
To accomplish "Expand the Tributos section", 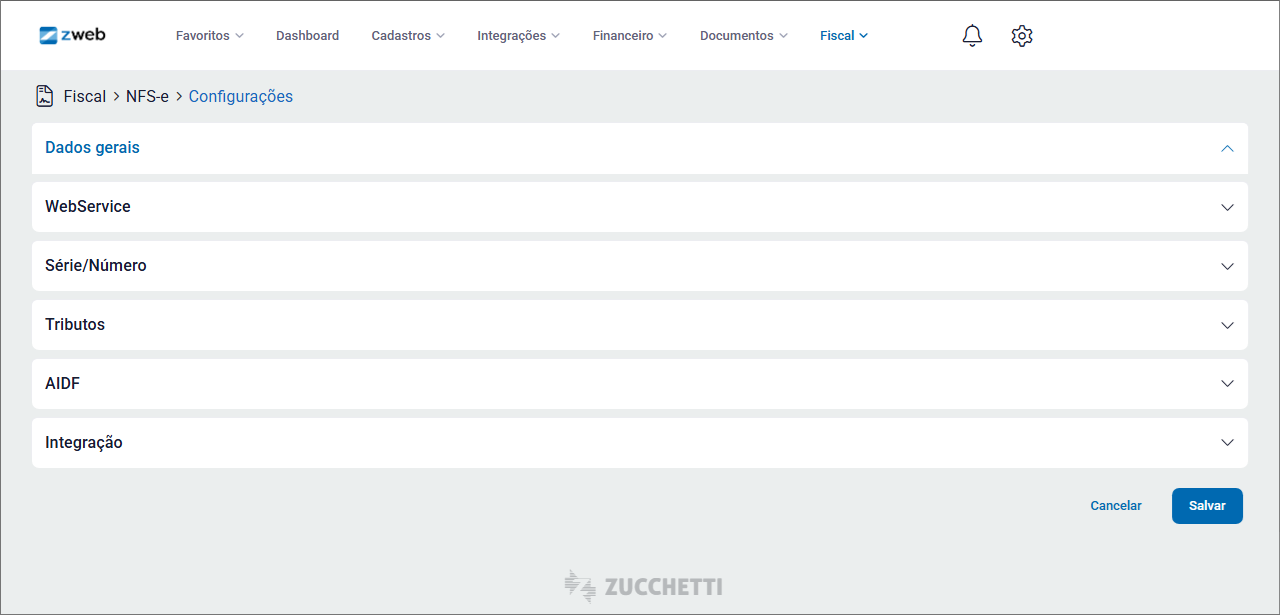I will click(1227, 325).
